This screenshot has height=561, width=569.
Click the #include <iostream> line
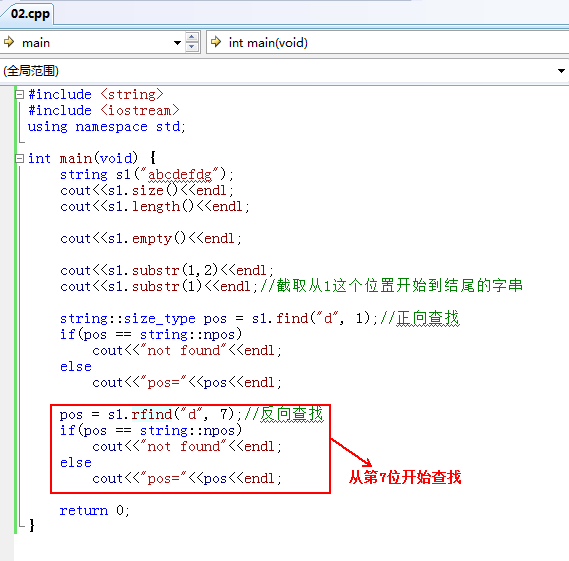tap(104, 111)
